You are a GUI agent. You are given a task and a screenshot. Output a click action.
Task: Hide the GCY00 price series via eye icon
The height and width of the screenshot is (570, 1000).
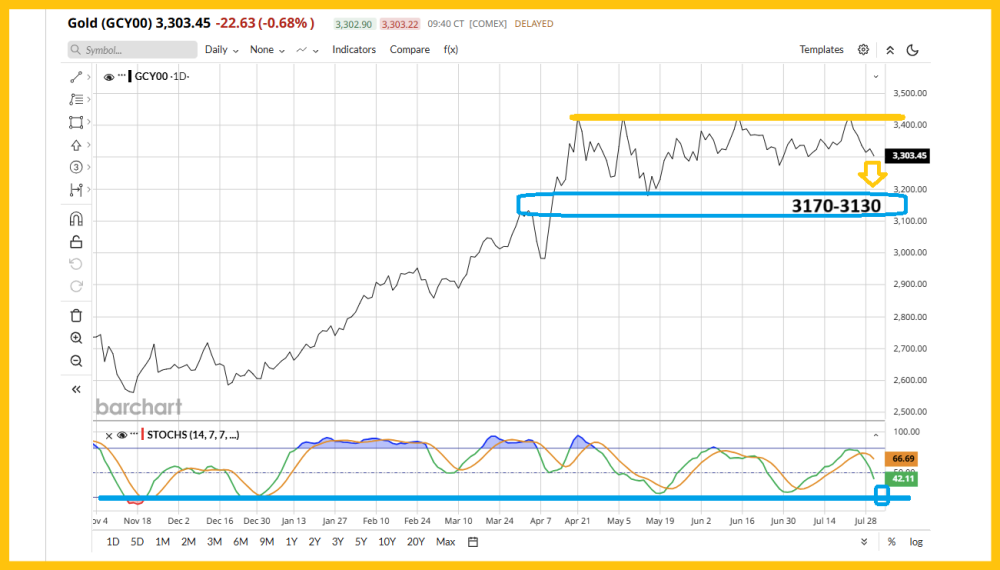tap(108, 76)
